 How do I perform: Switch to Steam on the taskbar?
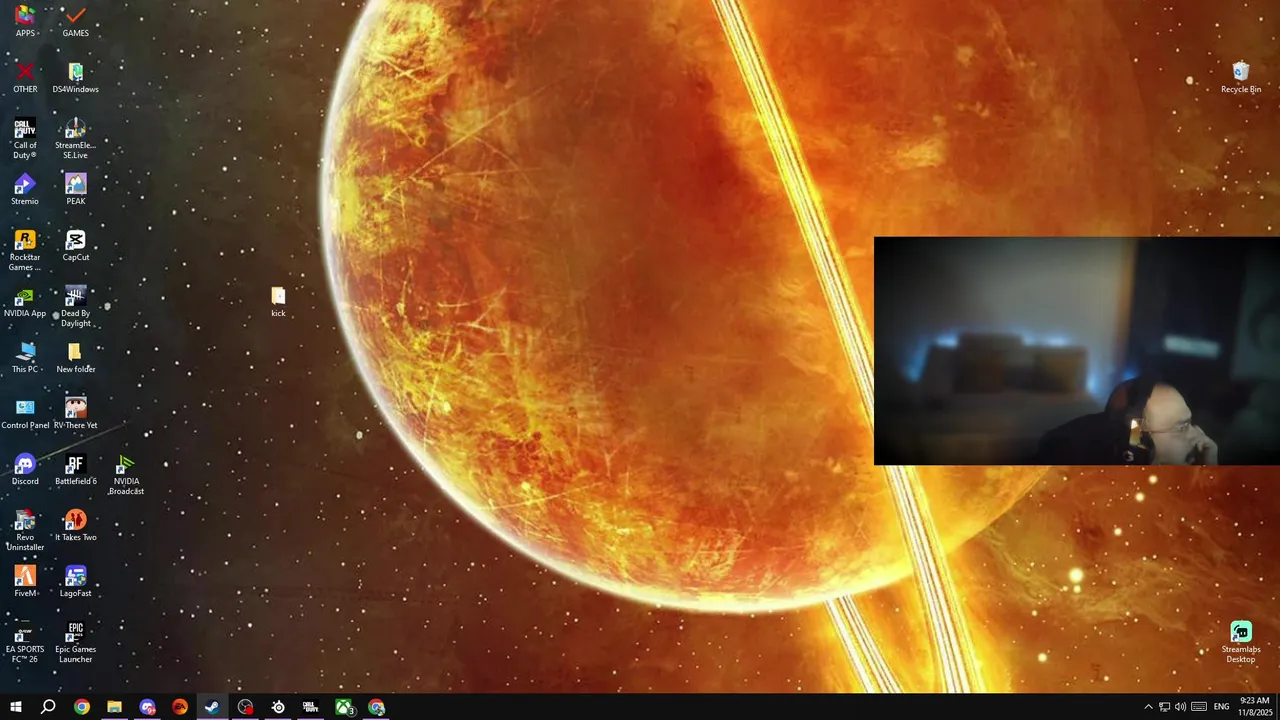click(212, 707)
